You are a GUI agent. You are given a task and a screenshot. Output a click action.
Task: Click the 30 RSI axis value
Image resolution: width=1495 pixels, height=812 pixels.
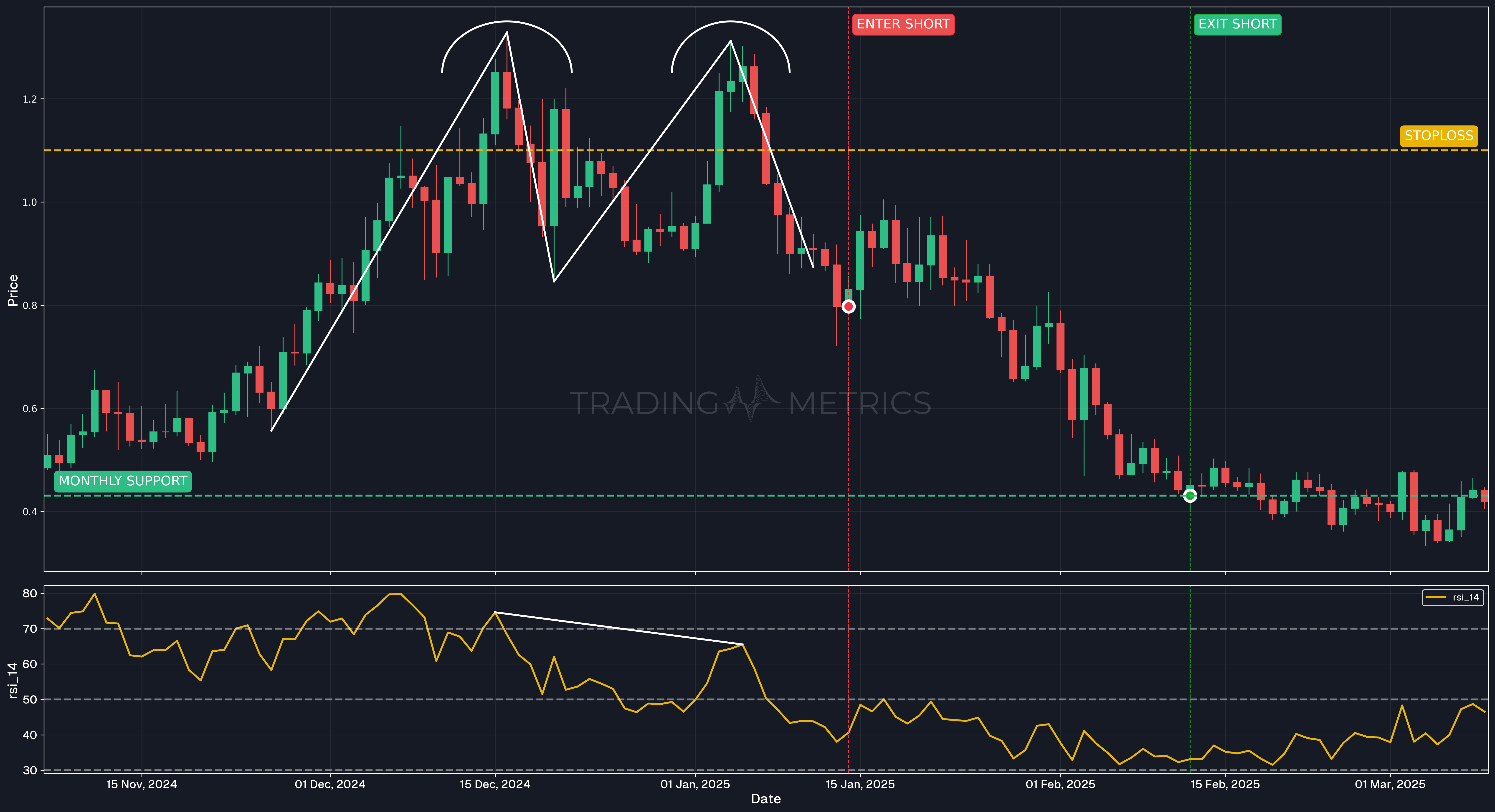coord(30,770)
